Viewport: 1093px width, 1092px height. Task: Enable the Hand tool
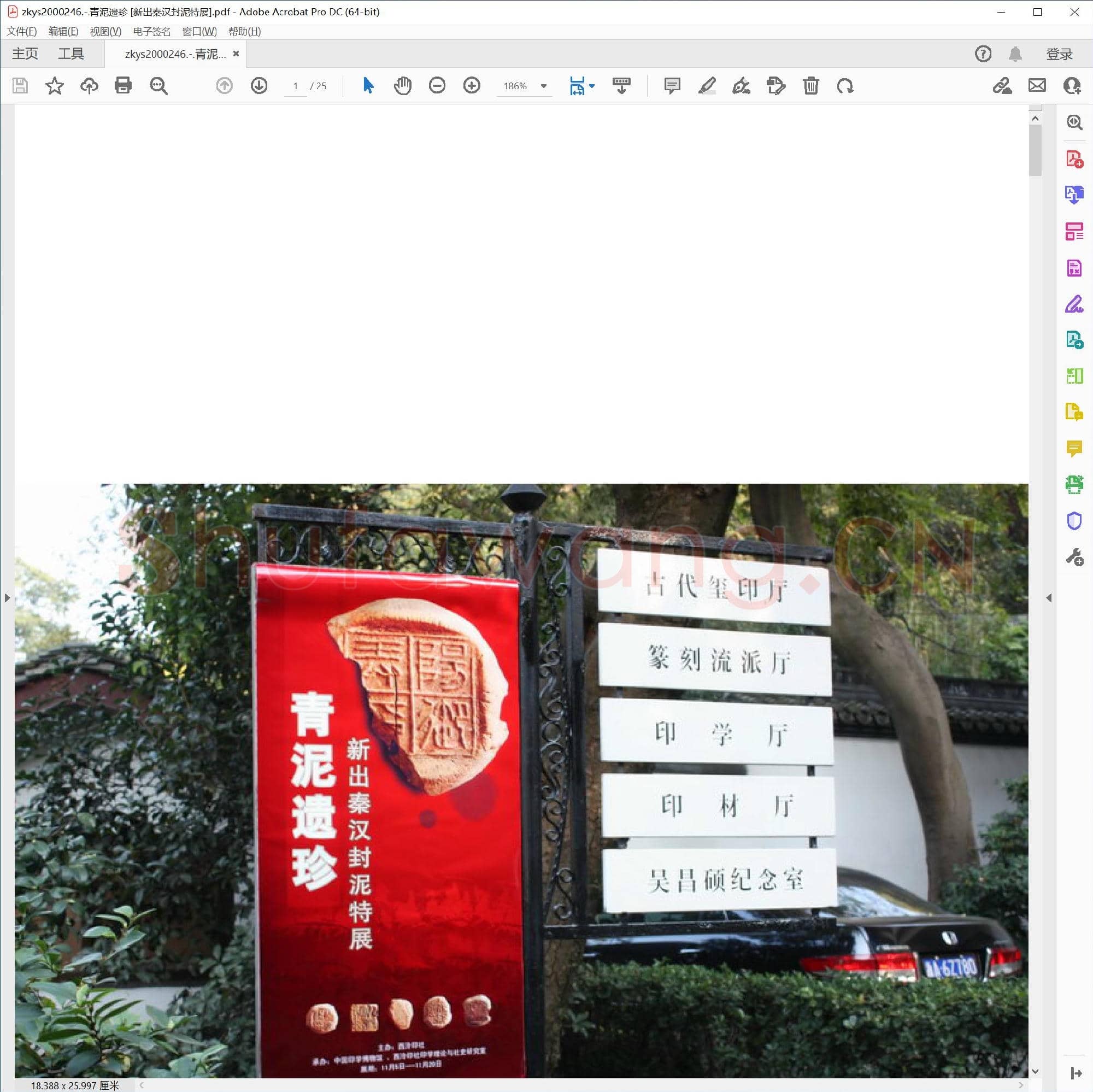click(x=402, y=86)
